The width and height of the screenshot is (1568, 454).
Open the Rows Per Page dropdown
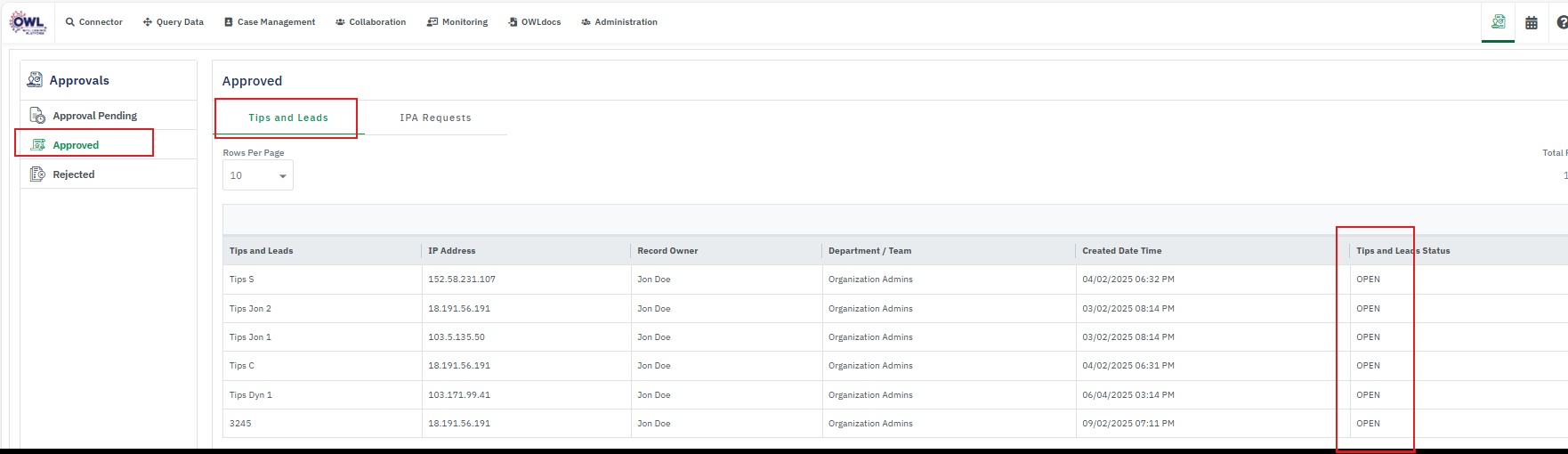[258, 175]
